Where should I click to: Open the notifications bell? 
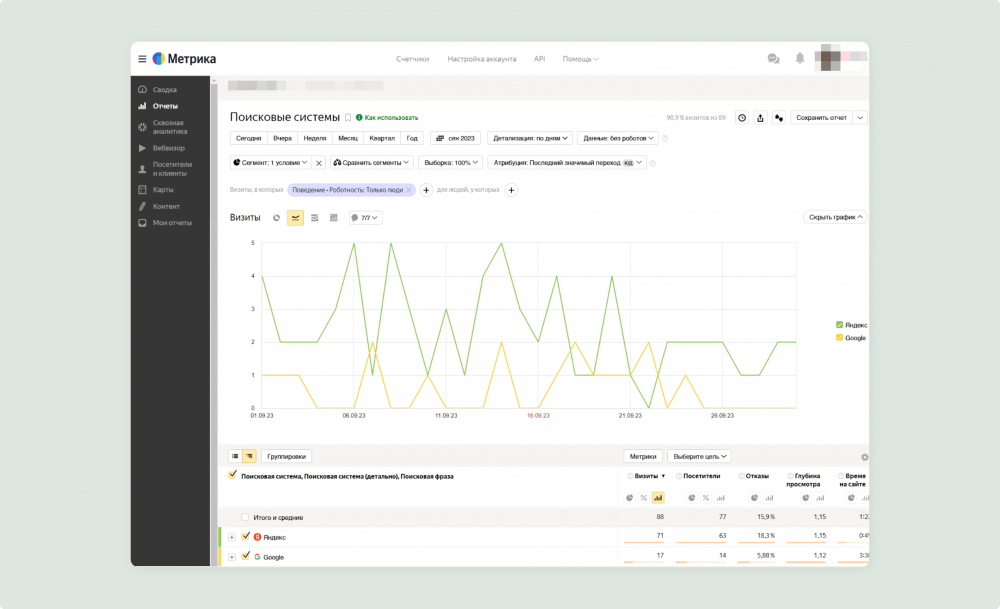pos(800,59)
